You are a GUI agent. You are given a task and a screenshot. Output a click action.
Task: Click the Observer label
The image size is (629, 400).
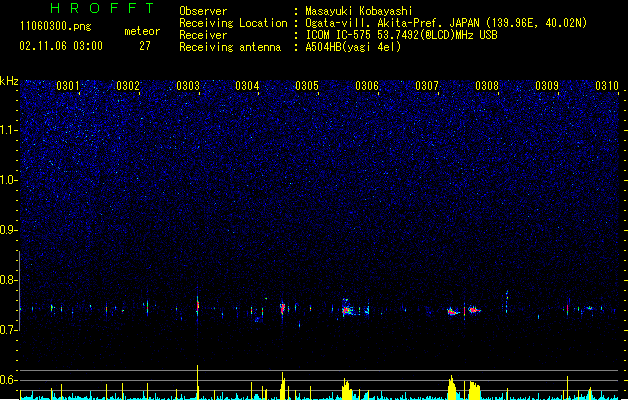pyautogui.click(x=203, y=11)
